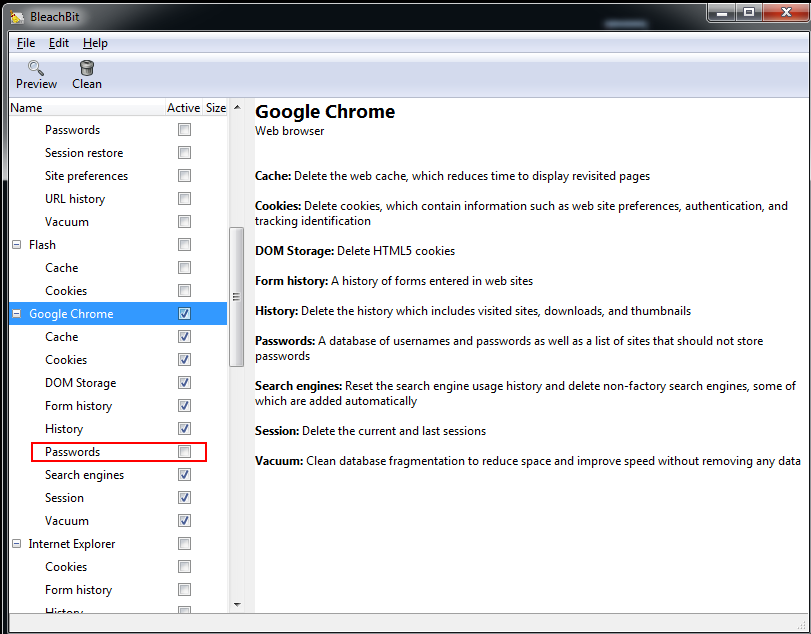This screenshot has width=811, height=634.
Task: Uncheck the DOM Storage checkbox
Action: (184, 383)
